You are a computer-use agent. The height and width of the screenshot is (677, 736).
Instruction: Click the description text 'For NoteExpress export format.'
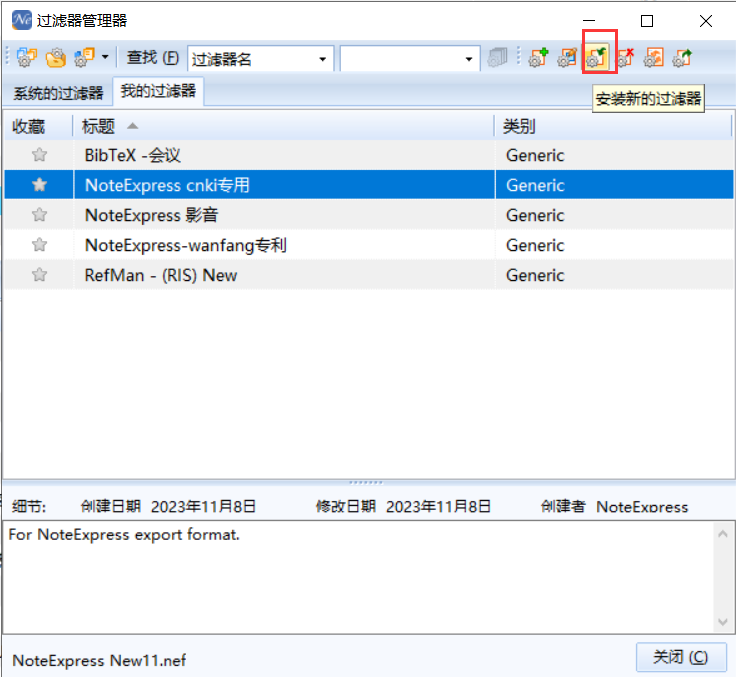pyautogui.click(x=124, y=535)
